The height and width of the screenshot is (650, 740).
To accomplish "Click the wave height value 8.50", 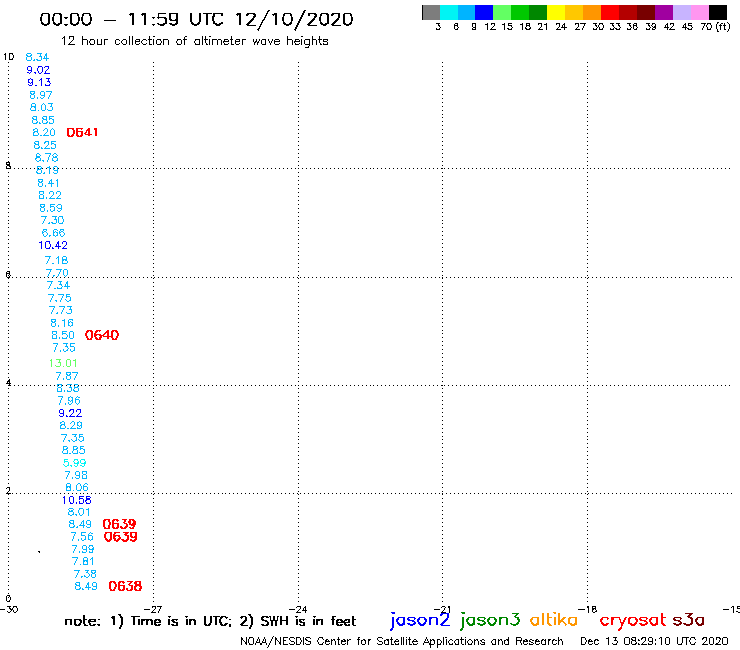I will 63,335.
